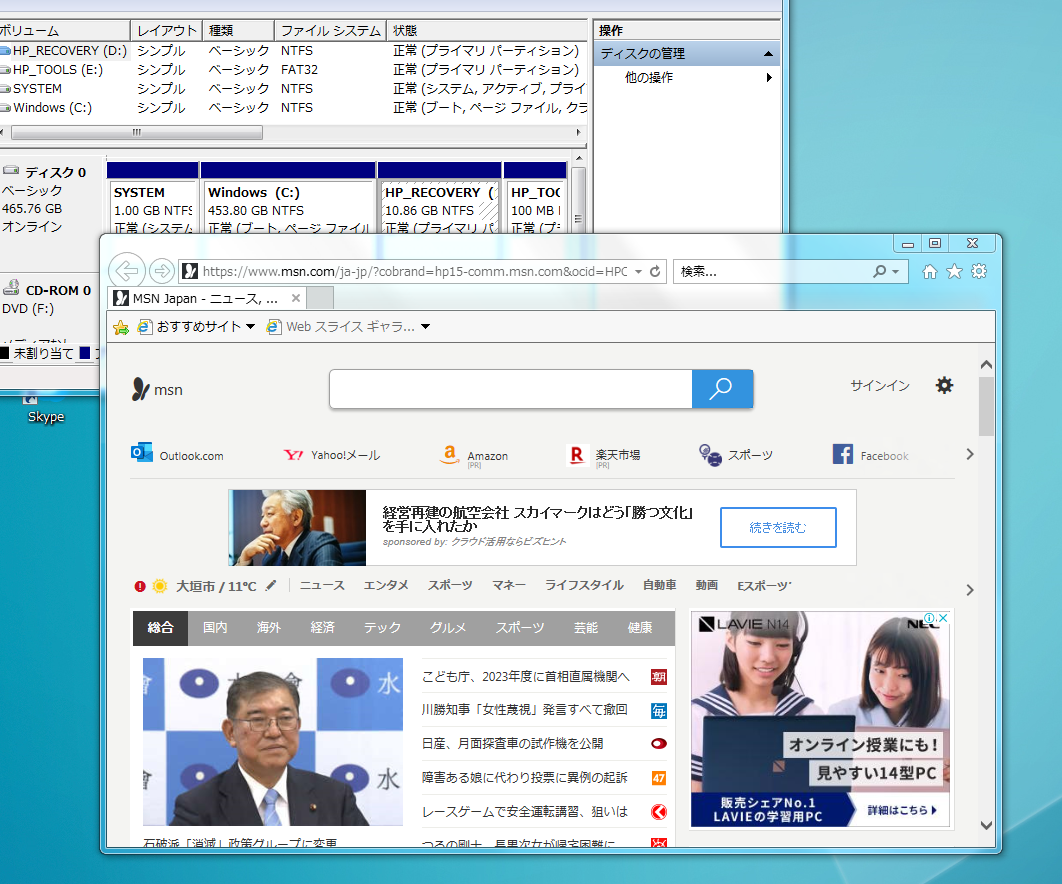Select the CD-ROM 0 drive icon
The height and width of the screenshot is (884, 1062).
[x=11, y=288]
